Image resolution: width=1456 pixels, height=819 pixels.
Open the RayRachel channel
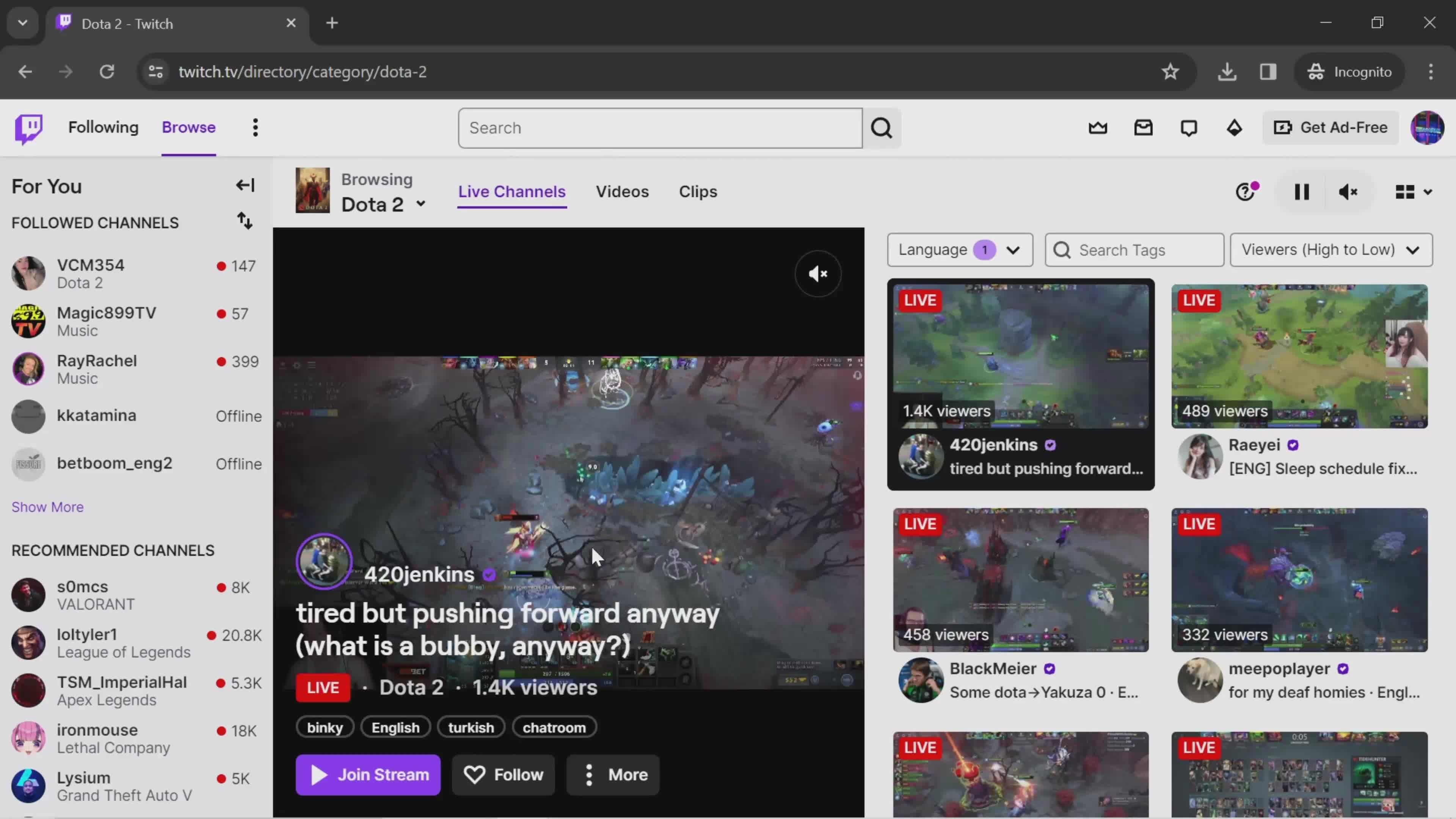pos(136,369)
